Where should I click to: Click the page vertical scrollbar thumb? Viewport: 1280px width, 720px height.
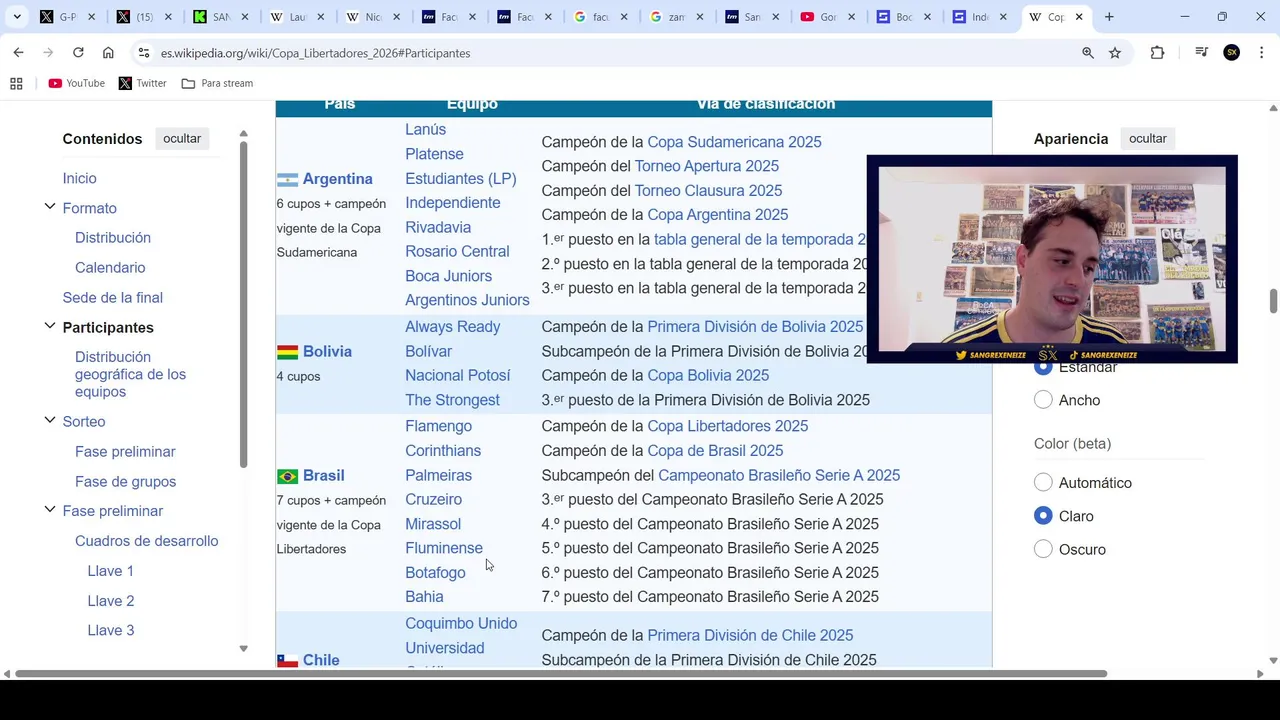pos(1273,301)
